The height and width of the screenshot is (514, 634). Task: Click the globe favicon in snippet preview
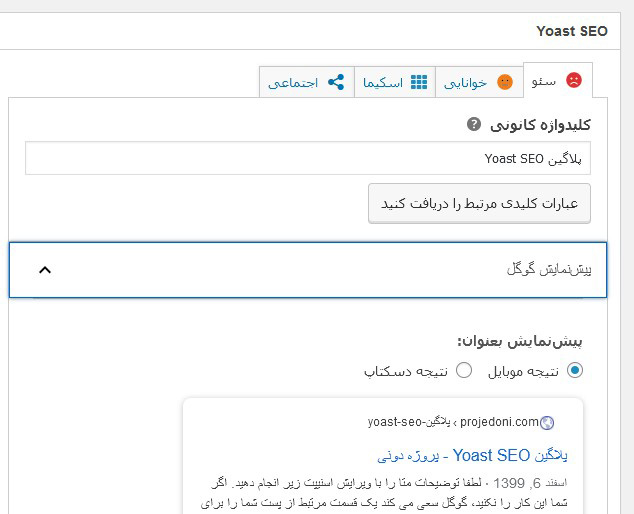(x=547, y=423)
